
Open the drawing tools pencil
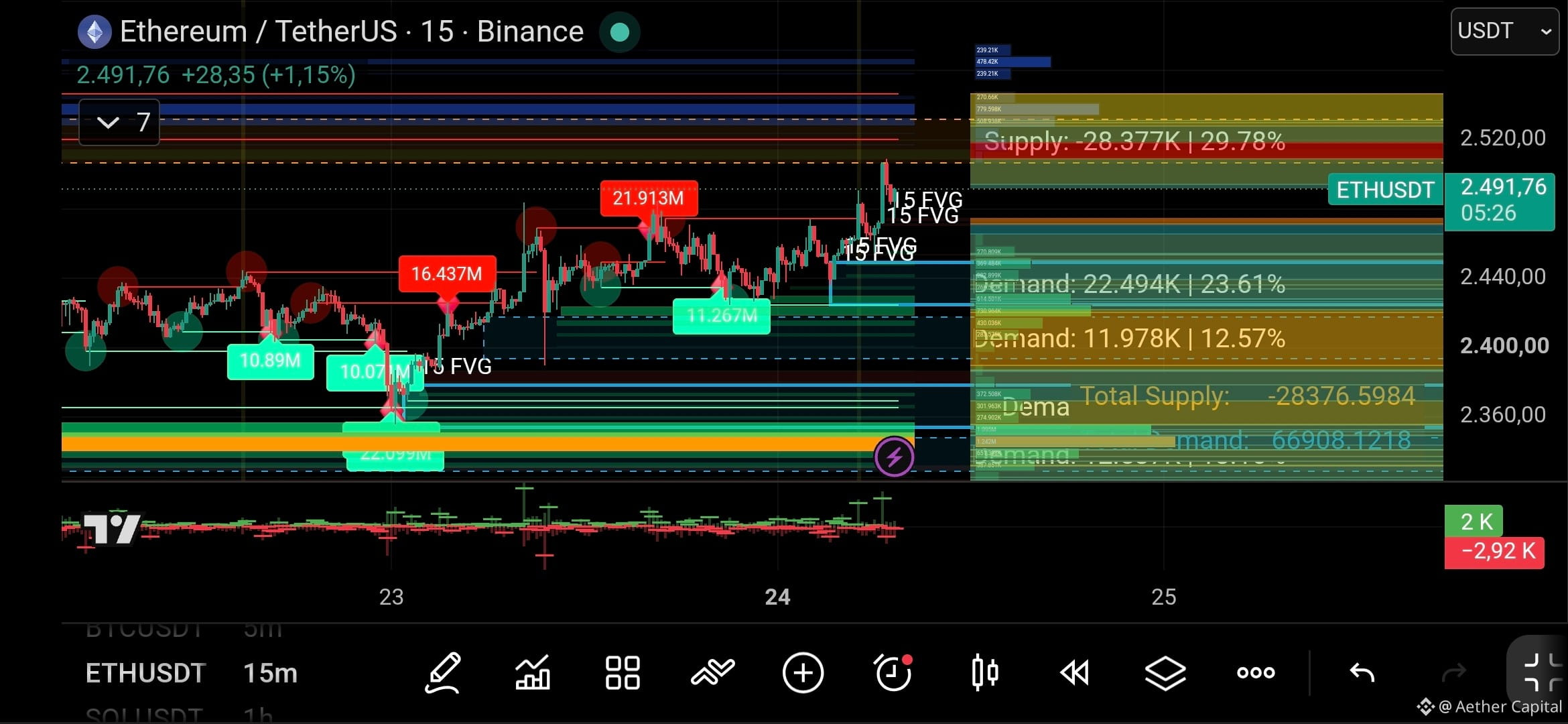(x=444, y=672)
